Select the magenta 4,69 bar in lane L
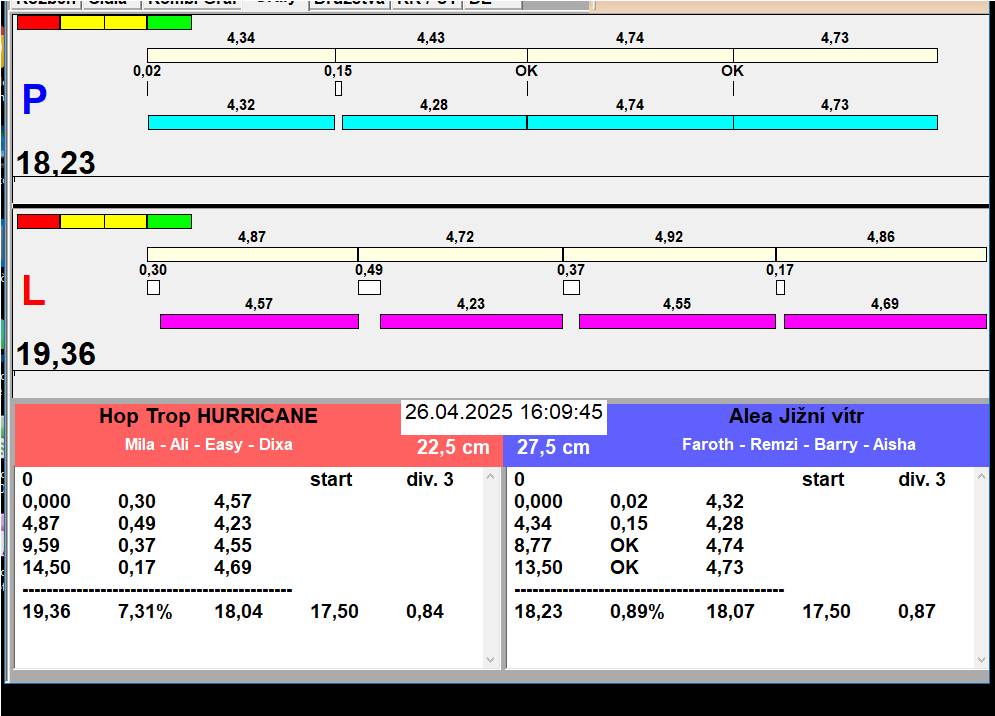The width and height of the screenshot is (995, 716). (x=884, y=321)
